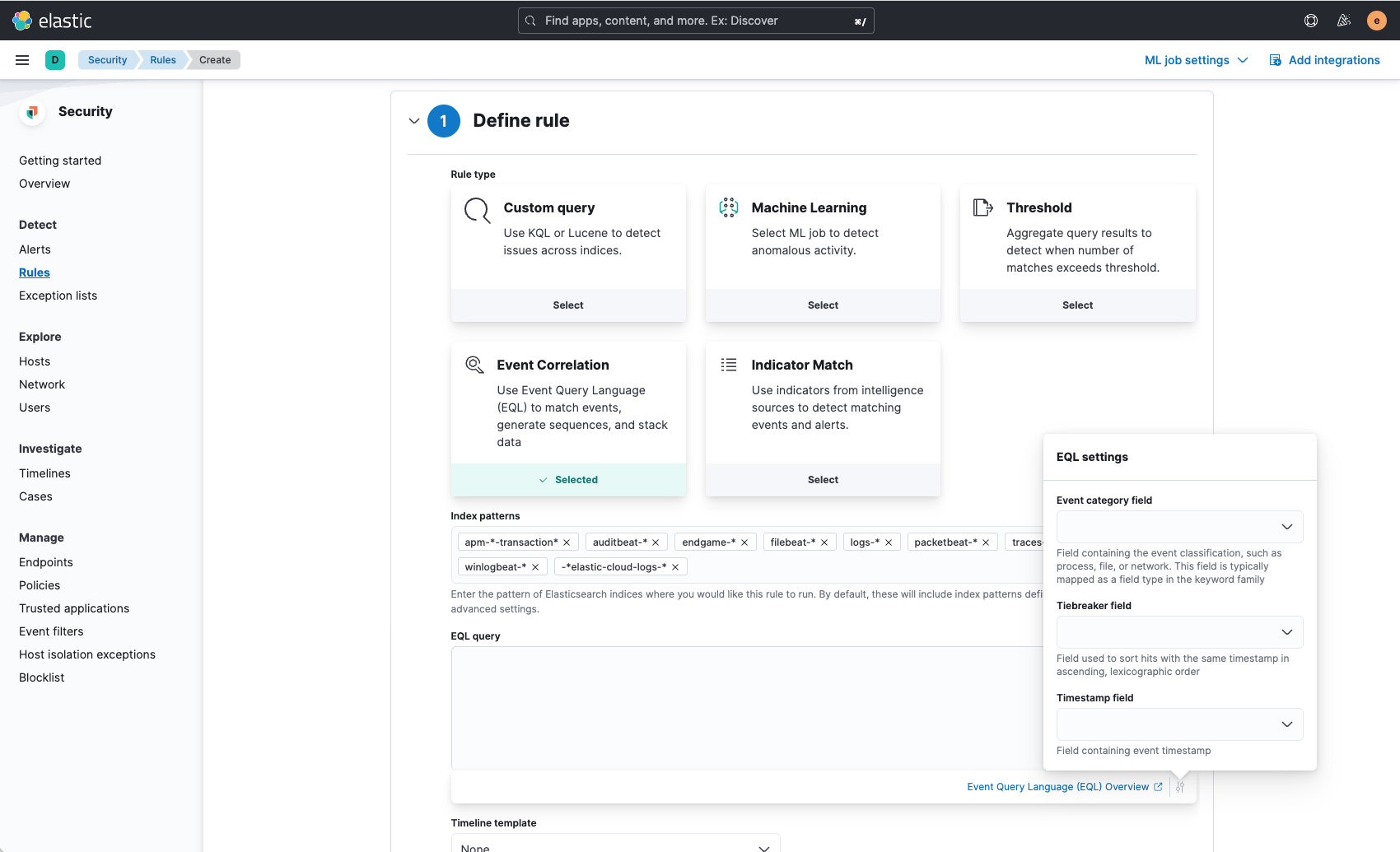This screenshot has width=1400, height=852.
Task: Toggle the EQL settings icon
Action: click(x=1180, y=787)
